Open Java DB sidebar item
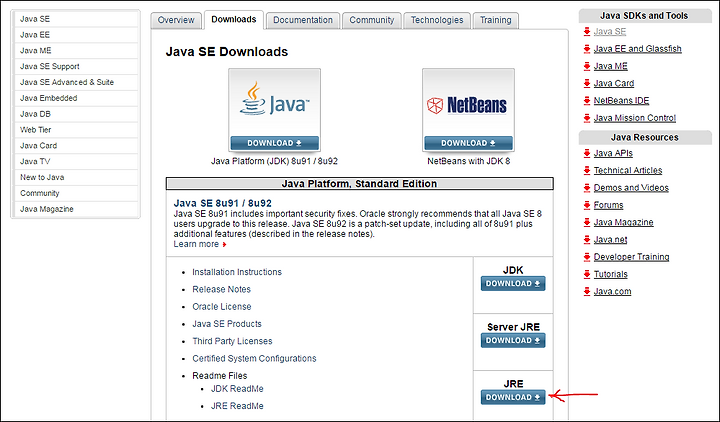 [76, 114]
